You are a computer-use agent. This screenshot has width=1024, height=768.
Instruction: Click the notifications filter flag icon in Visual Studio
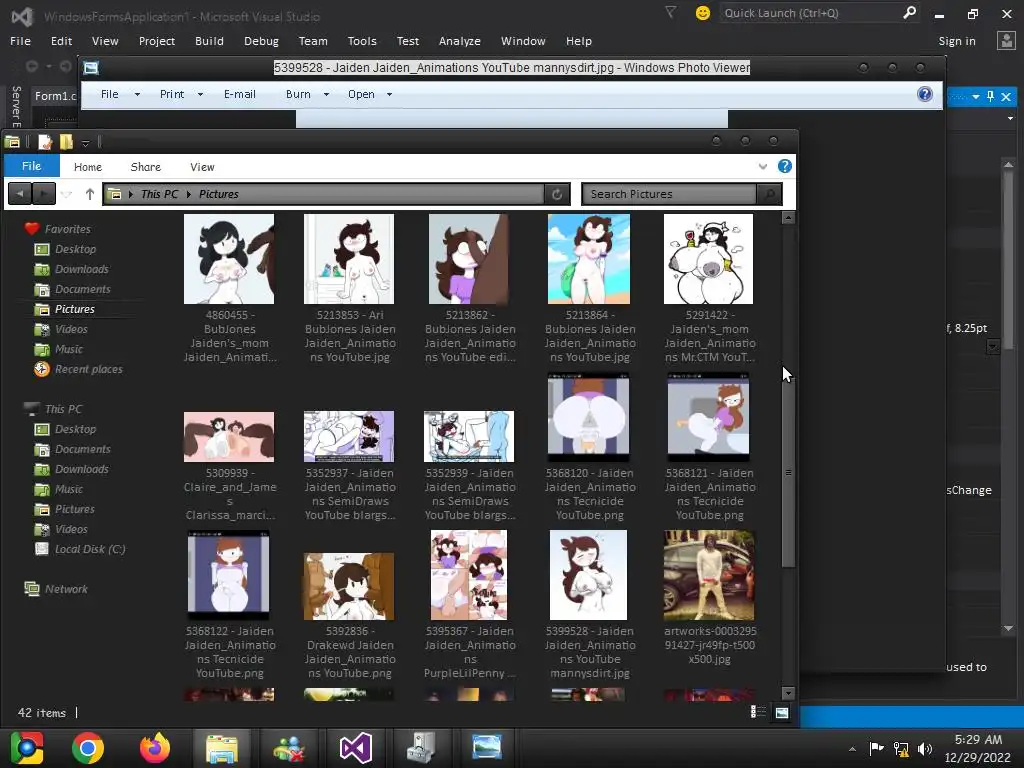[670, 12]
